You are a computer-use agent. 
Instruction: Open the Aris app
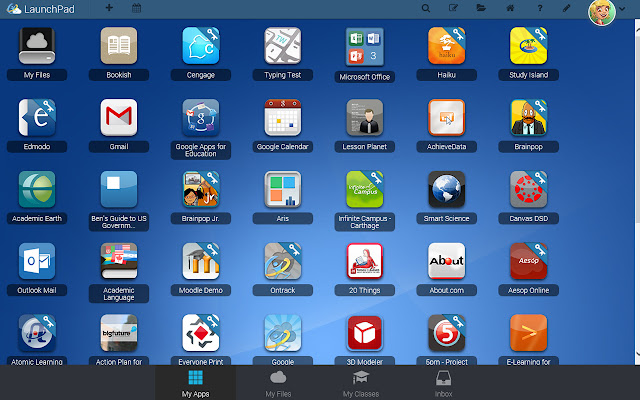[x=282, y=189]
